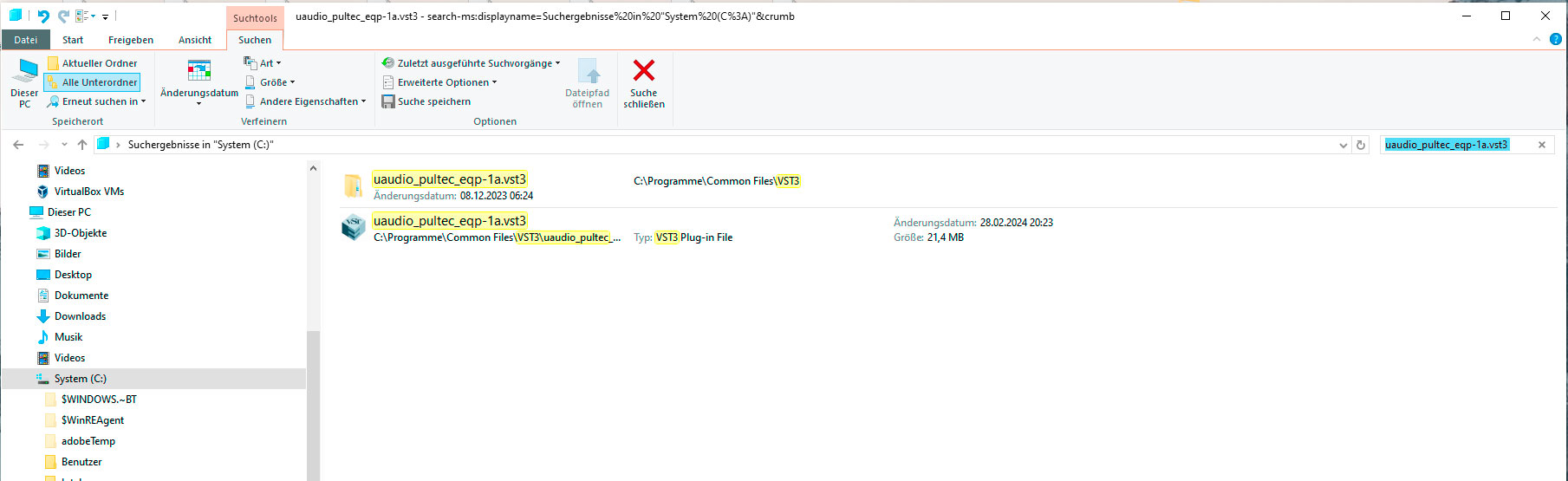Select the Suchen ribbon tab
The height and width of the screenshot is (481, 1568).
255,40
